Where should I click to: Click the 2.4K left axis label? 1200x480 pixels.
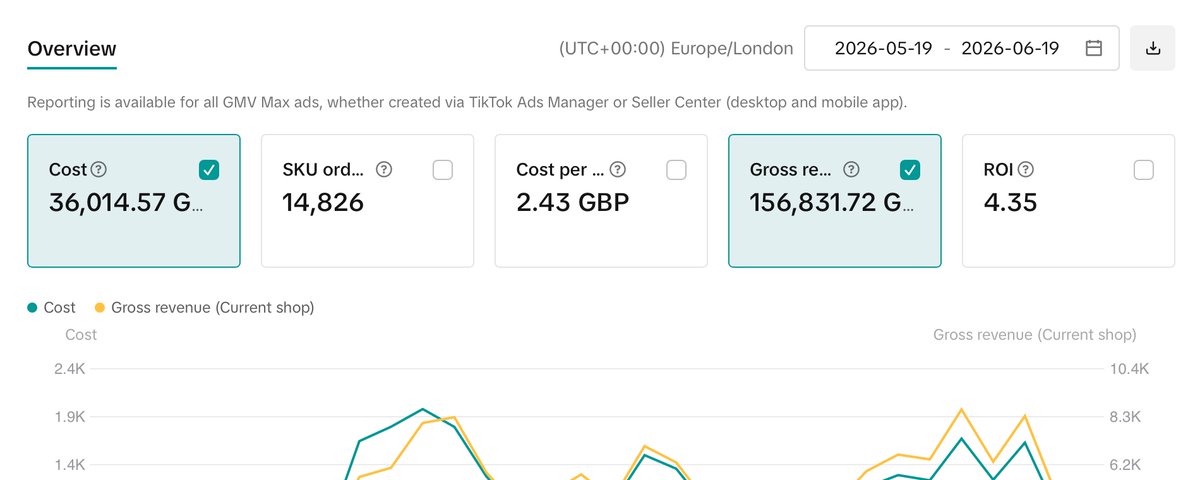tap(69, 370)
